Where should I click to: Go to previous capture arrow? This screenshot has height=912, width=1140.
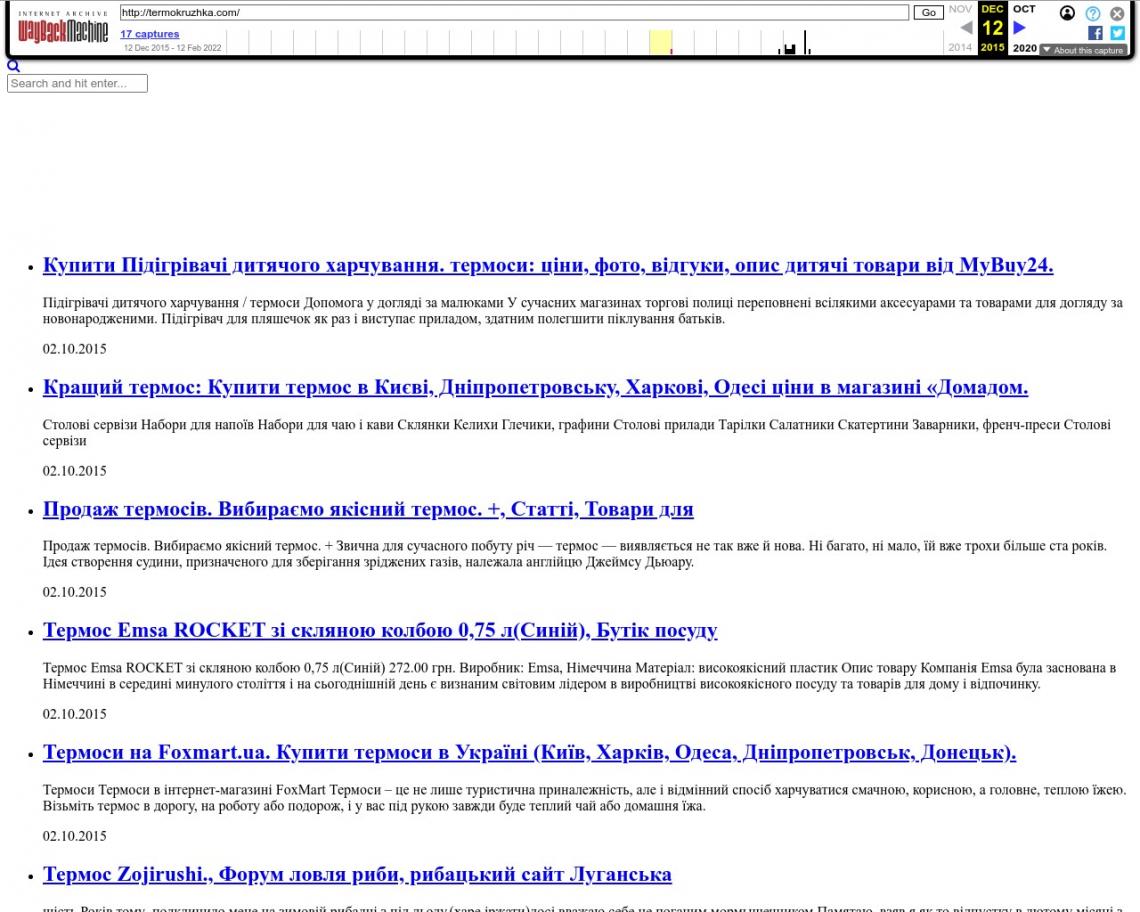pyautogui.click(x=966, y=28)
